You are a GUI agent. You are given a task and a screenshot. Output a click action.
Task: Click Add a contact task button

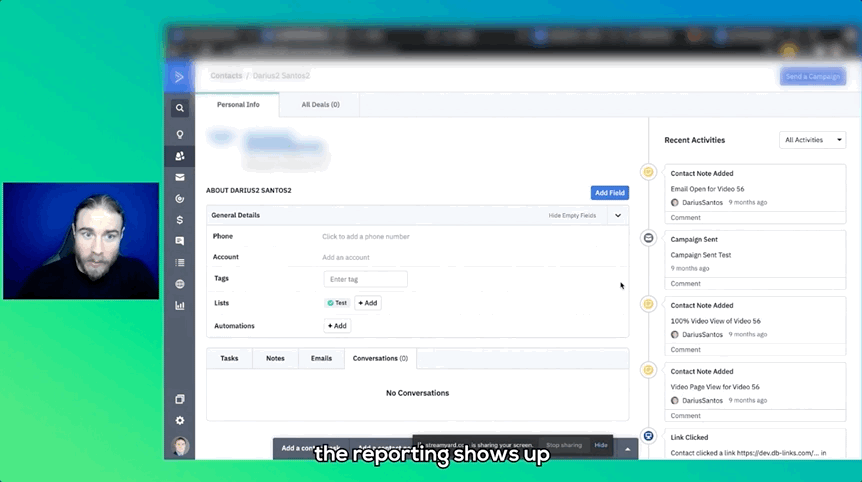(x=311, y=448)
